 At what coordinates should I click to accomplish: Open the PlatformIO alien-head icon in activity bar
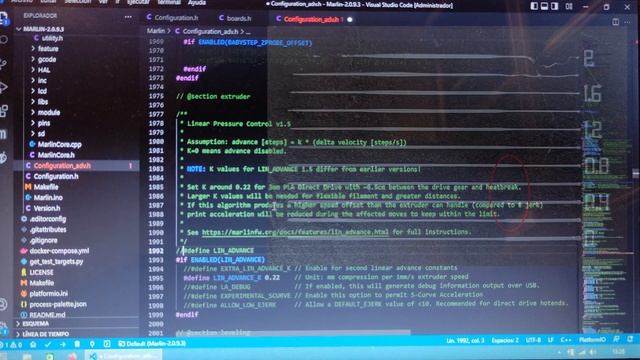pyautogui.click(x=3, y=158)
